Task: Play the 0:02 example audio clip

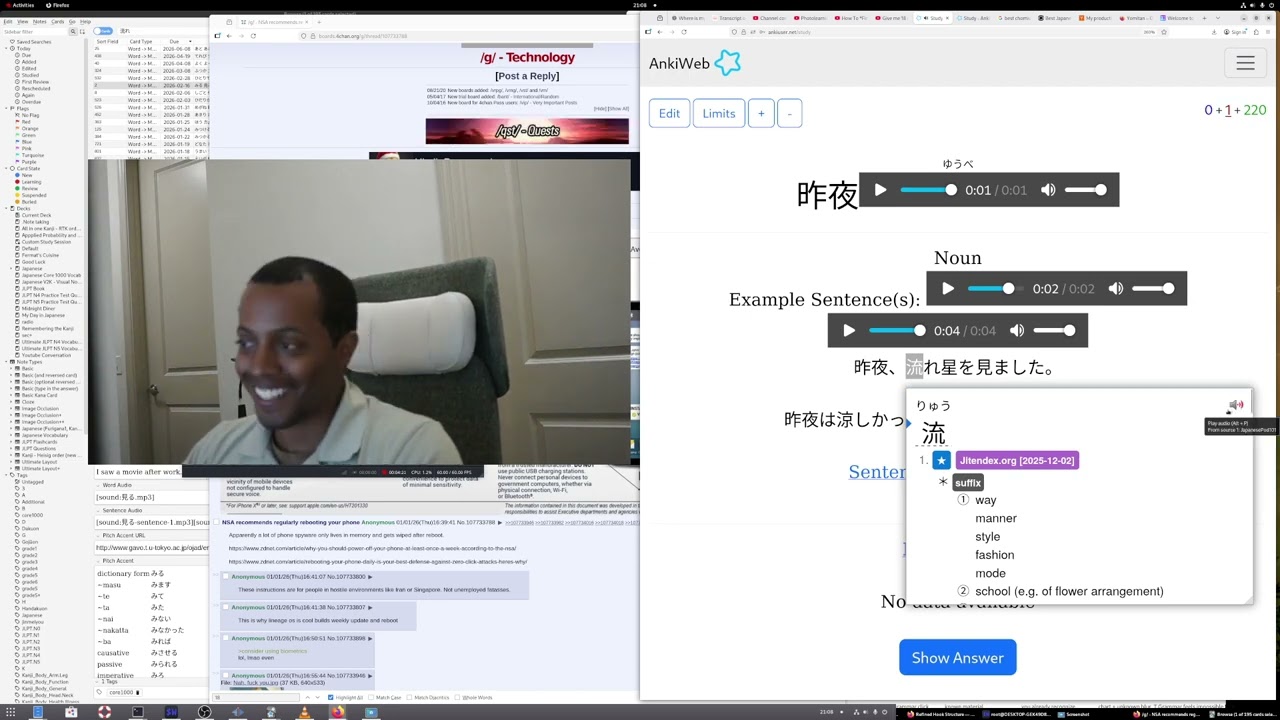Action: point(948,289)
